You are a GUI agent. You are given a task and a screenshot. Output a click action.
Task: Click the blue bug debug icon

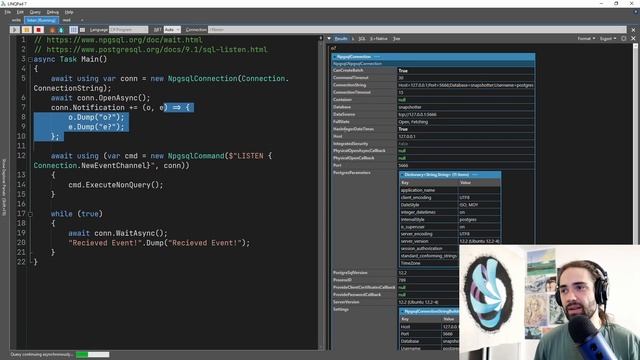click(x=61, y=30)
